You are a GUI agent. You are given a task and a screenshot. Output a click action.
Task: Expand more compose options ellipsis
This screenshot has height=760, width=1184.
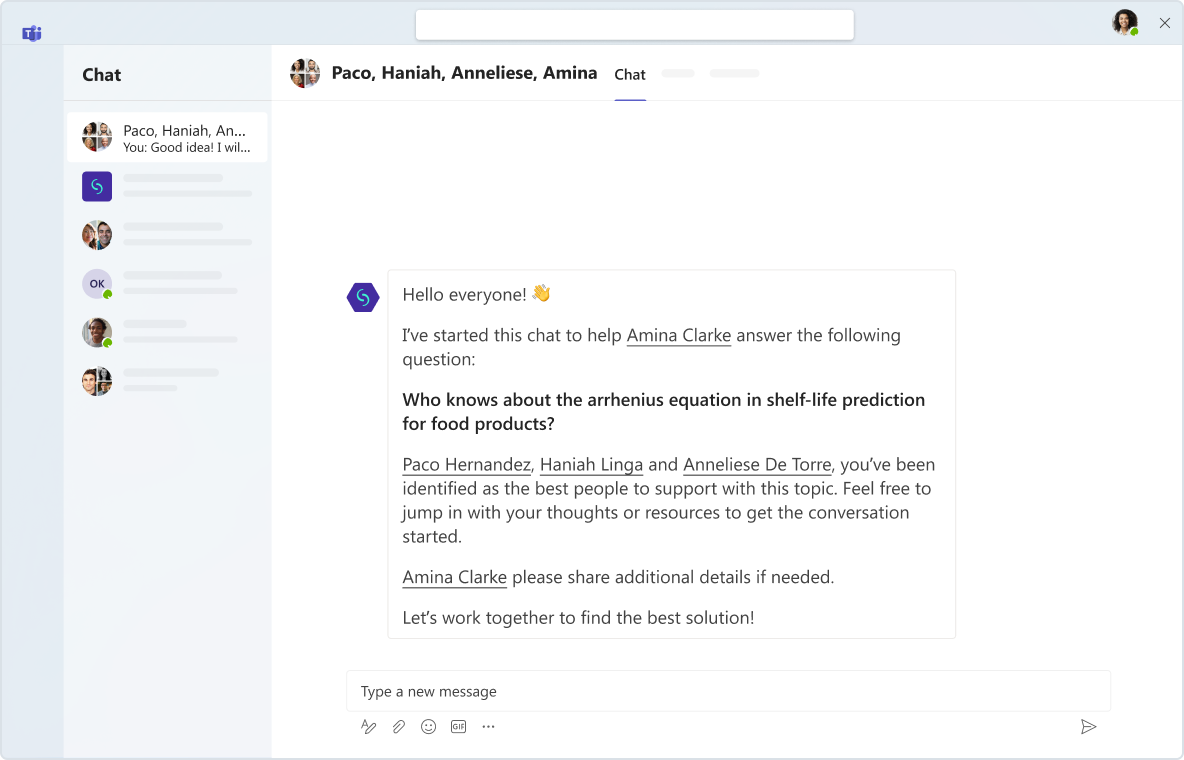coord(488,727)
